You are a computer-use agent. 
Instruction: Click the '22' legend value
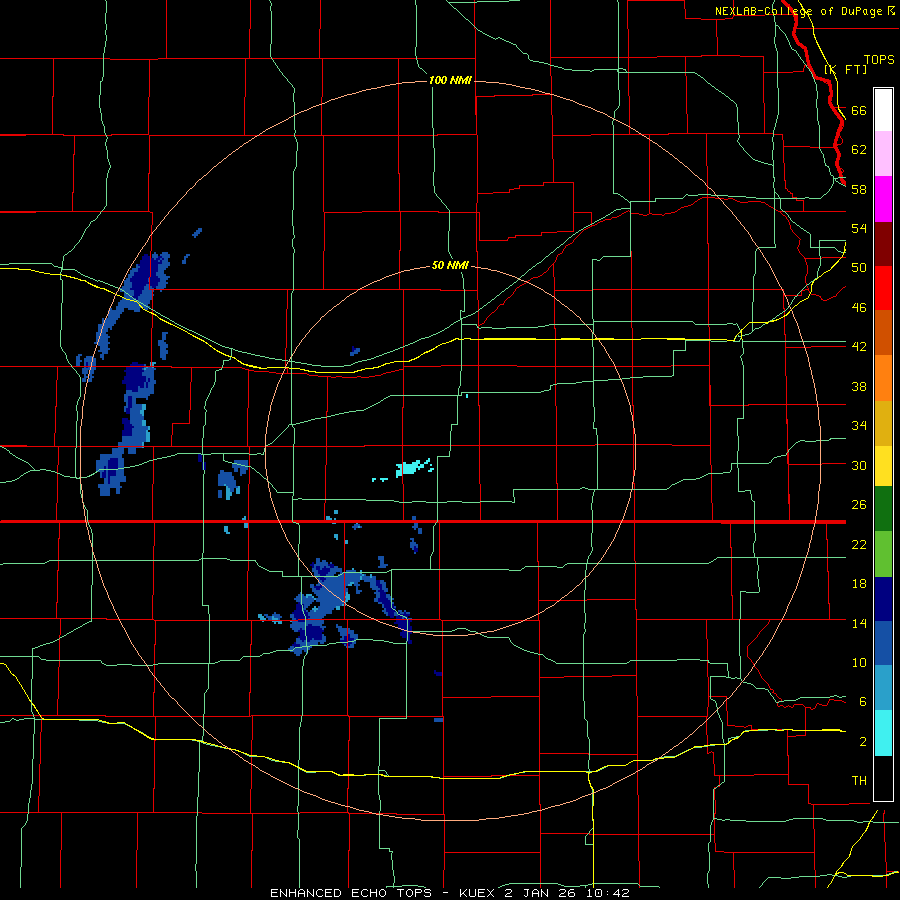click(859, 544)
